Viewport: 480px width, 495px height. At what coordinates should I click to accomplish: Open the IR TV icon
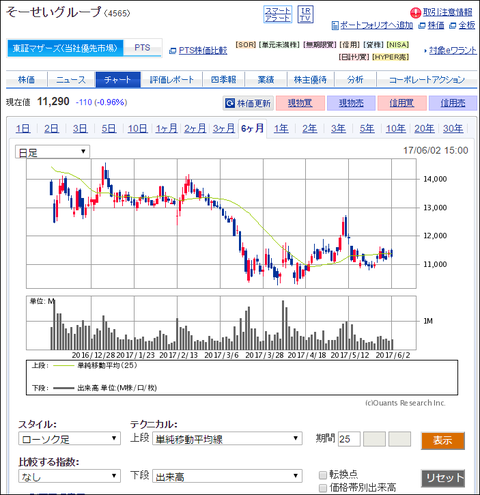(x=305, y=15)
